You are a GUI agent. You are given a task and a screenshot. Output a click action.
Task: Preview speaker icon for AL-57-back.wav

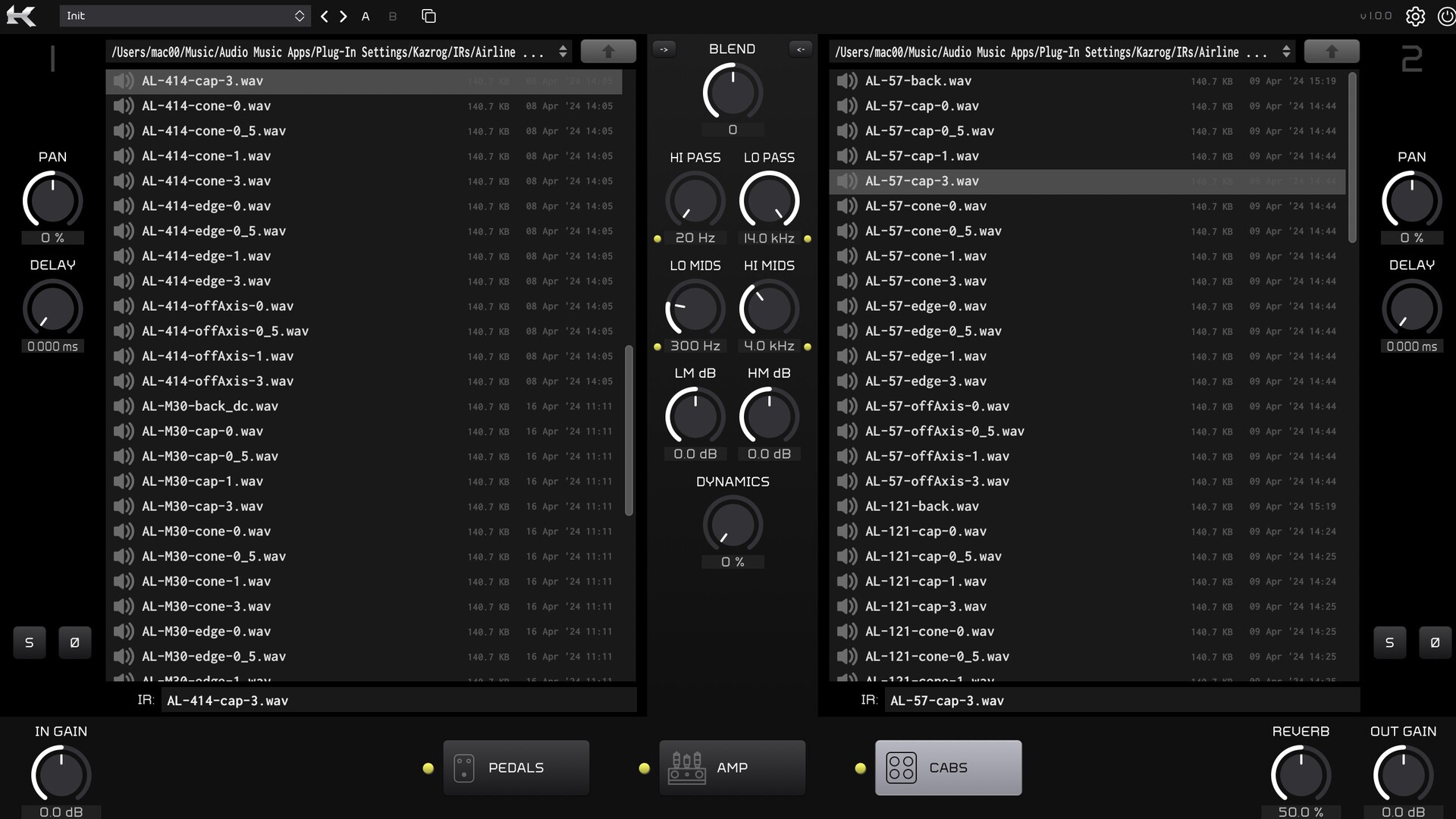tap(846, 81)
